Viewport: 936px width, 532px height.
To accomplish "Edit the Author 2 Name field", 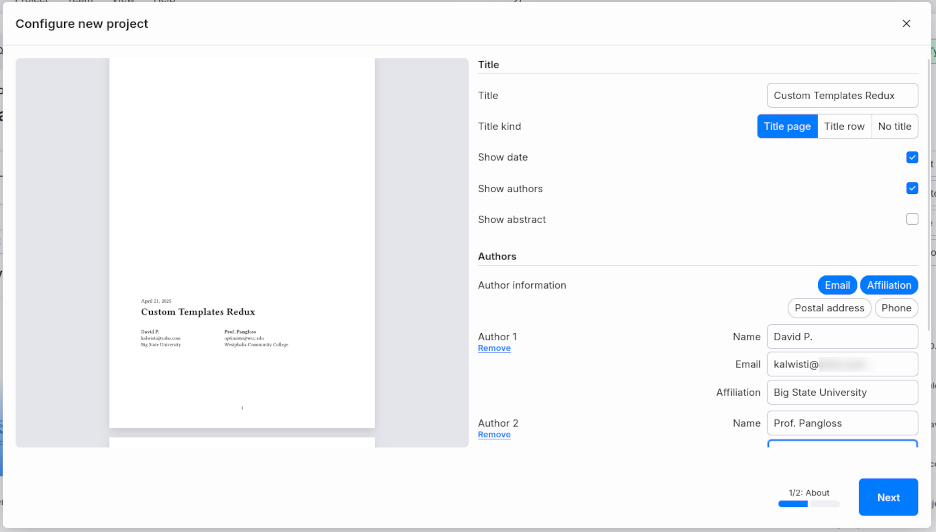I will [842, 423].
